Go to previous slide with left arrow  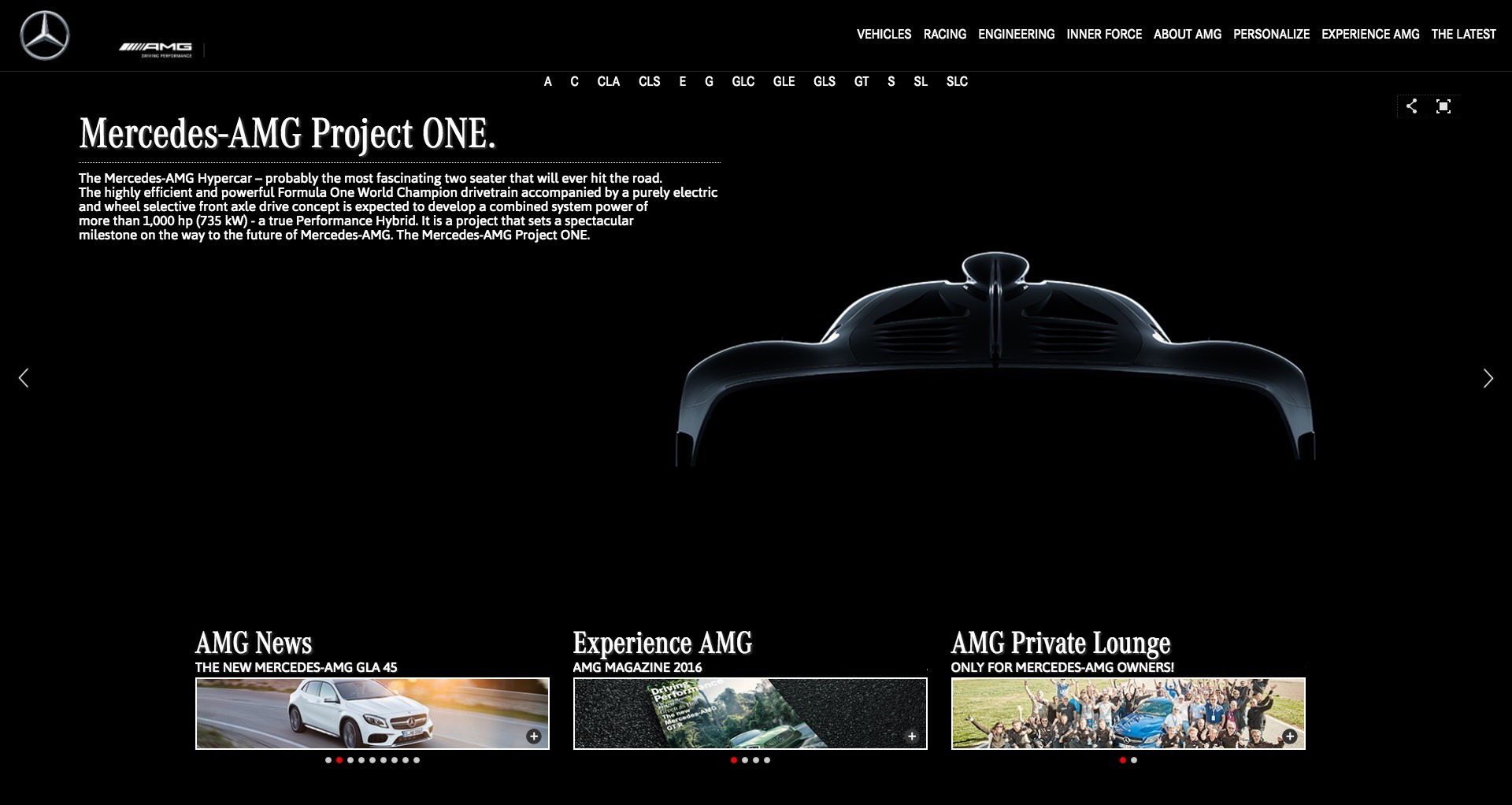[24, 378]
